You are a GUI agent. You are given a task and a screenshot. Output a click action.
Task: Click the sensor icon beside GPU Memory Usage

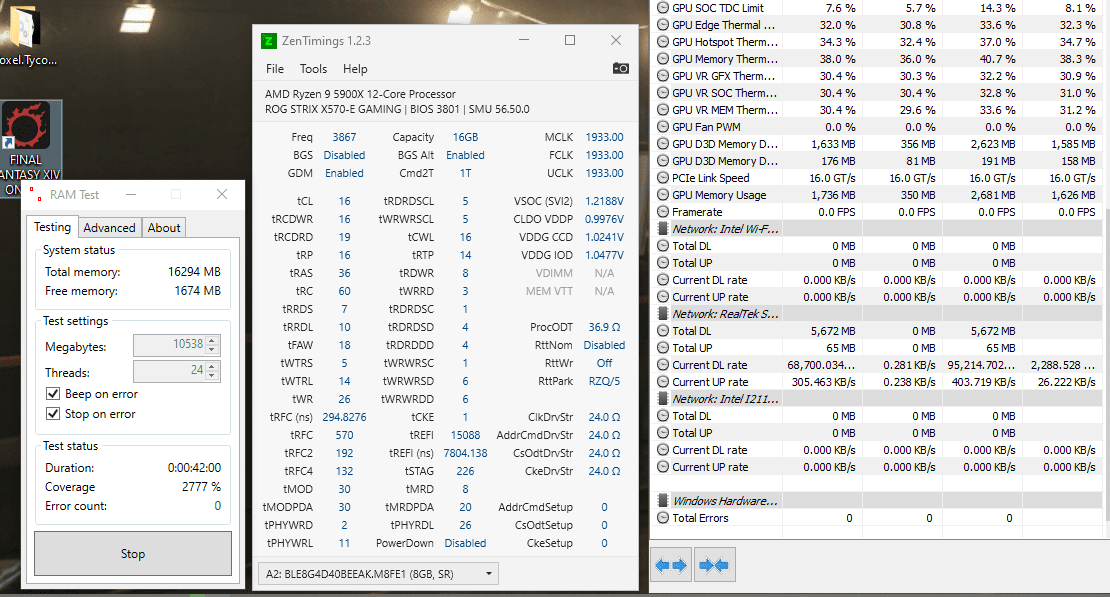coord(663,195)
